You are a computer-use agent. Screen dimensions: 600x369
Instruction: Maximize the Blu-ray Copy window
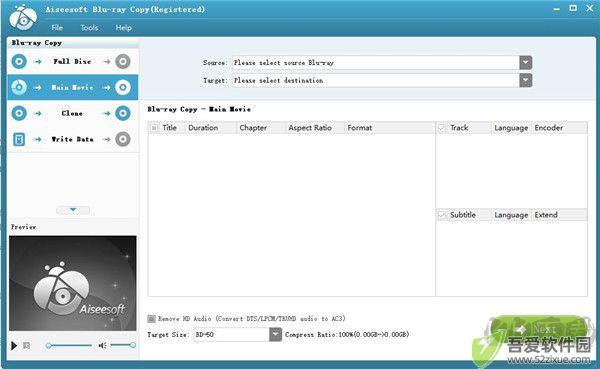point(573,8)
